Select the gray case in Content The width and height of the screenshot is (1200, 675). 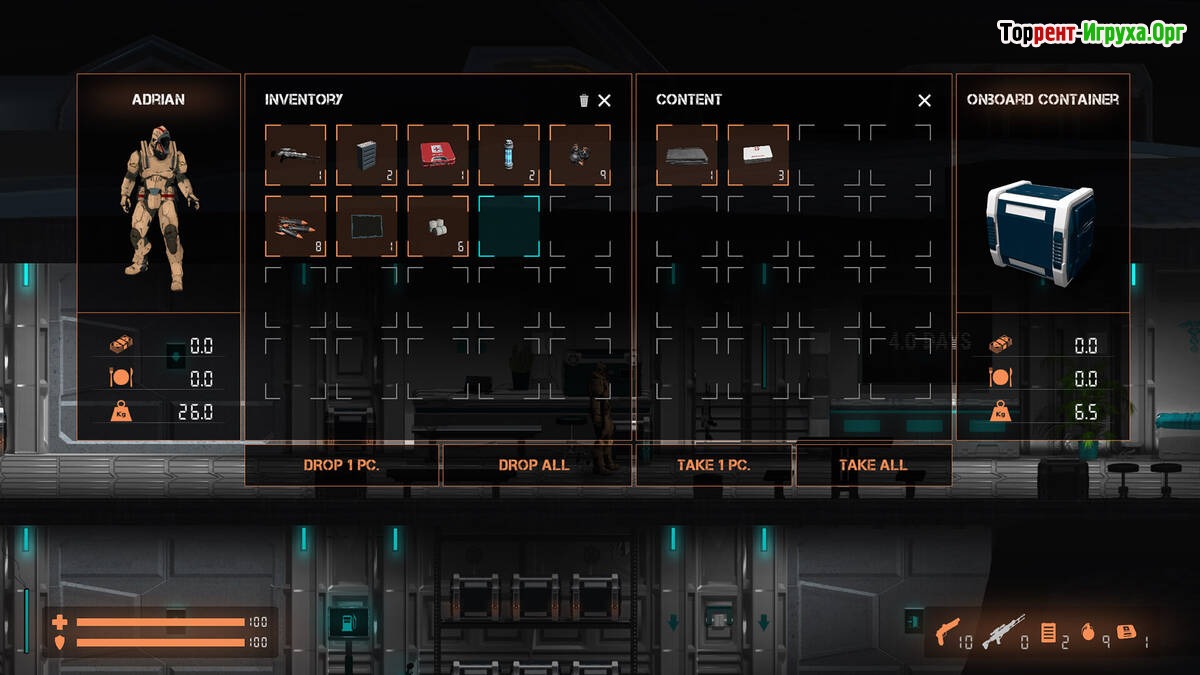click(x=687, y=155)
